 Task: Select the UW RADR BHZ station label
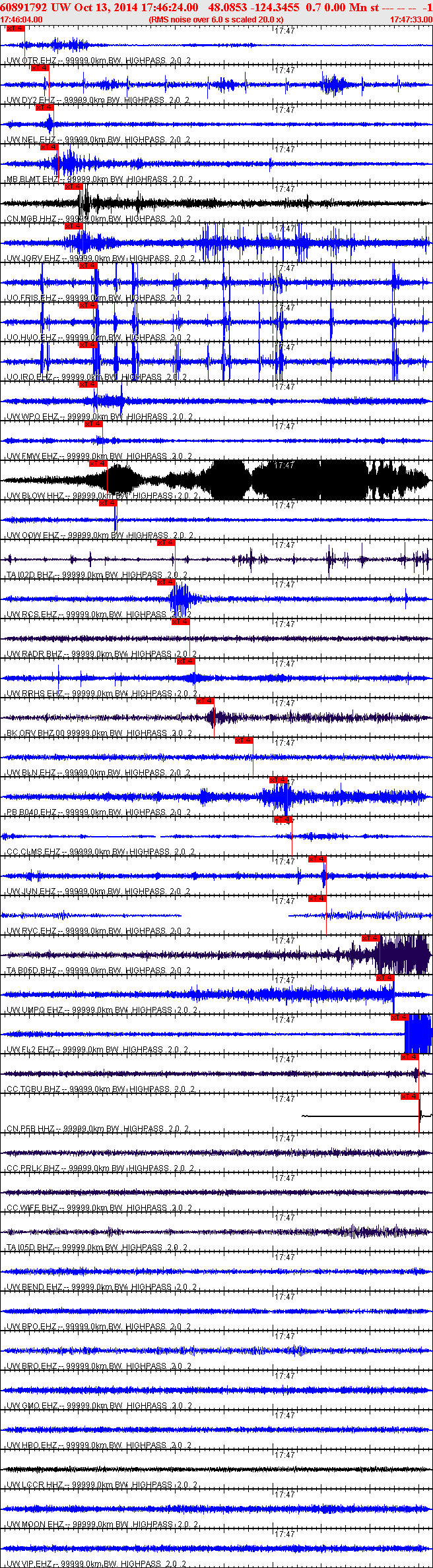tap(34, 654)
